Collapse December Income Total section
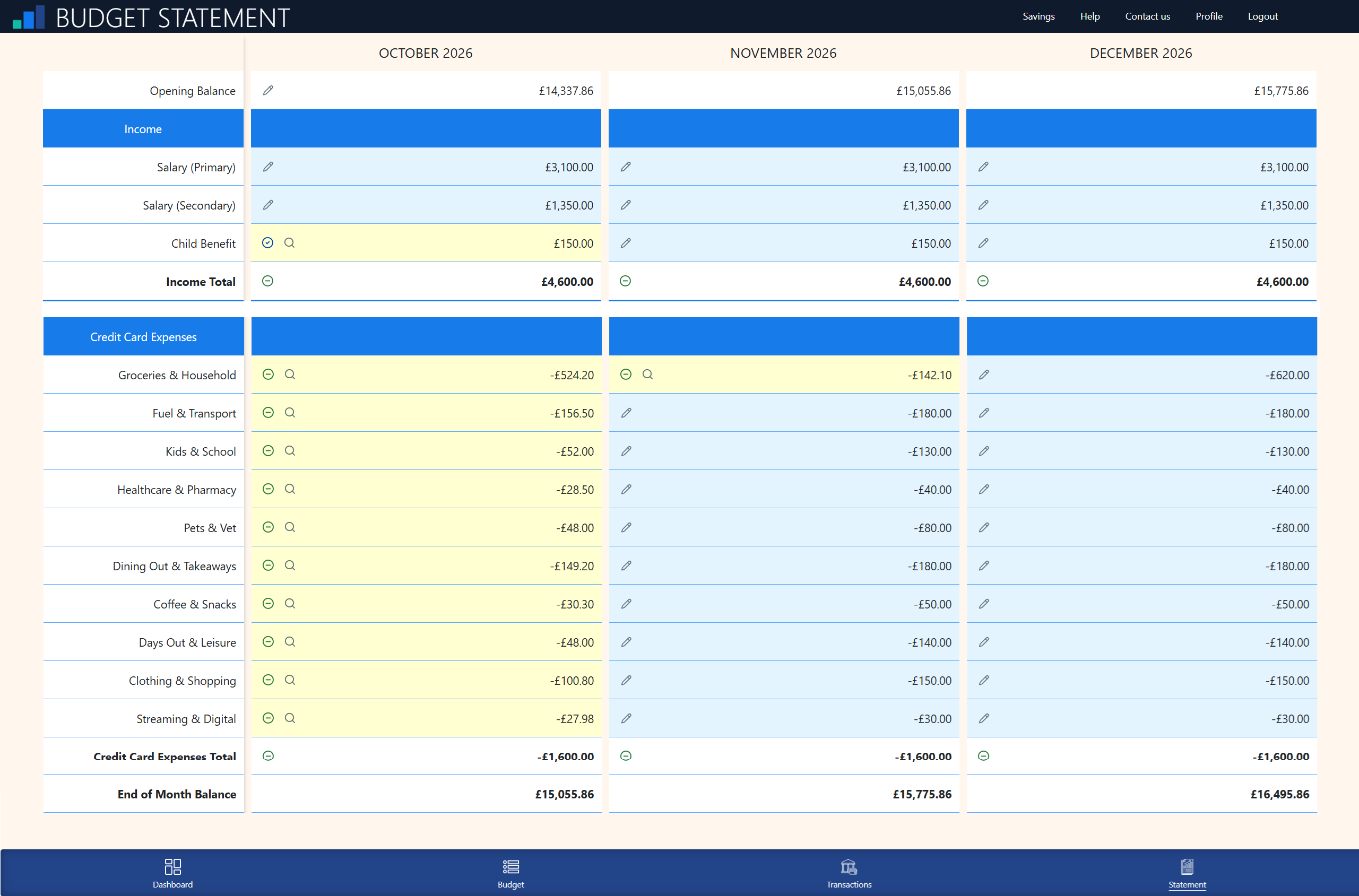1359x896 pixels. coord(983,281)
